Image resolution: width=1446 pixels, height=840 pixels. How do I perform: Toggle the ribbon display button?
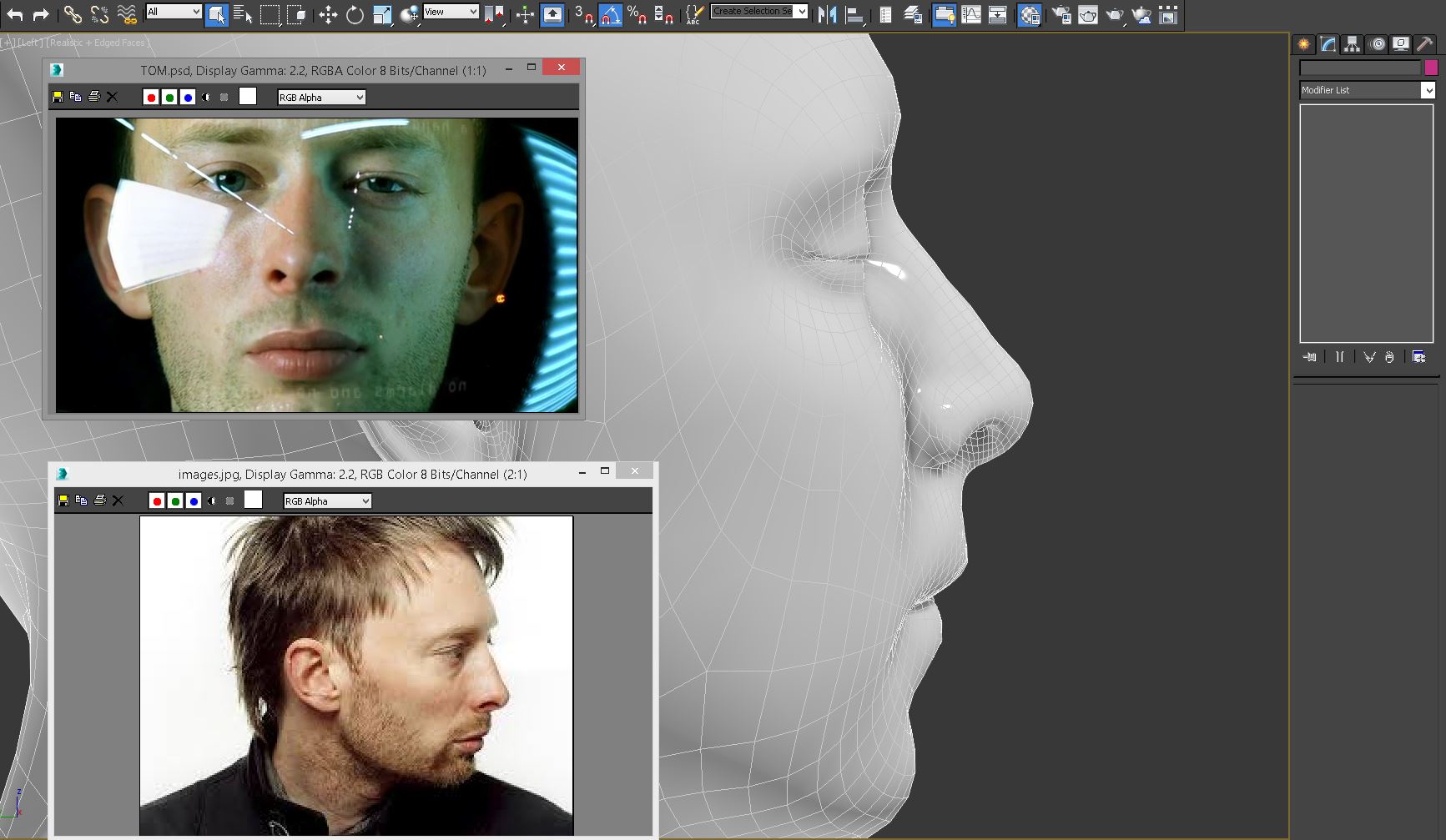pyautogui.click(x=944, y=14)
